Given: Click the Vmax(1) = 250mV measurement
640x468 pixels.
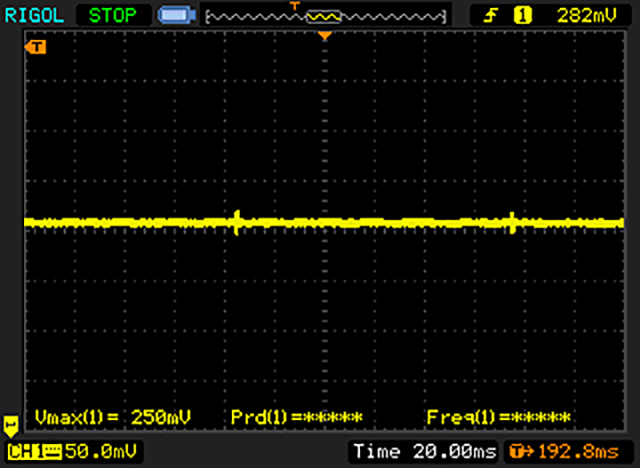Looking at the screenshot, I should (113, 417).
